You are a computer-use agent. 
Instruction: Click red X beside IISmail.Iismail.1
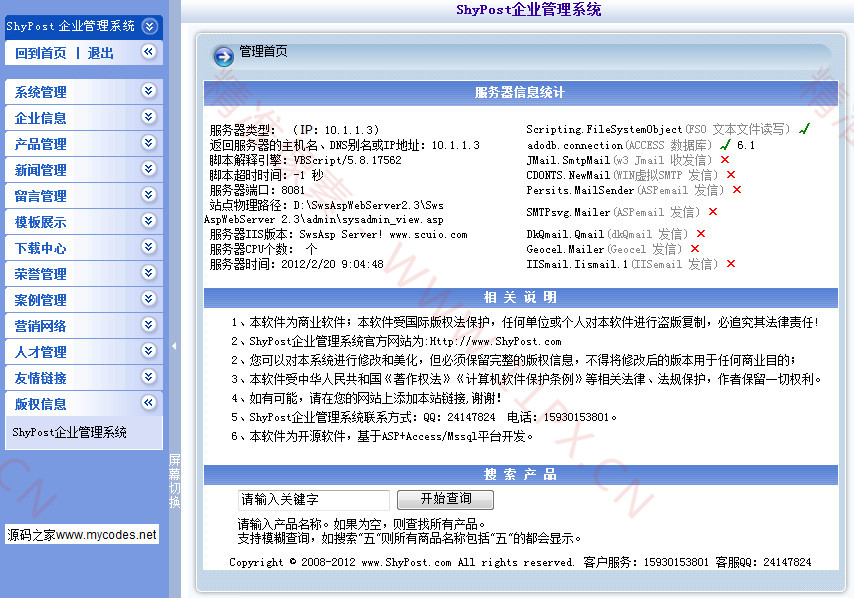tap(731, 264)
